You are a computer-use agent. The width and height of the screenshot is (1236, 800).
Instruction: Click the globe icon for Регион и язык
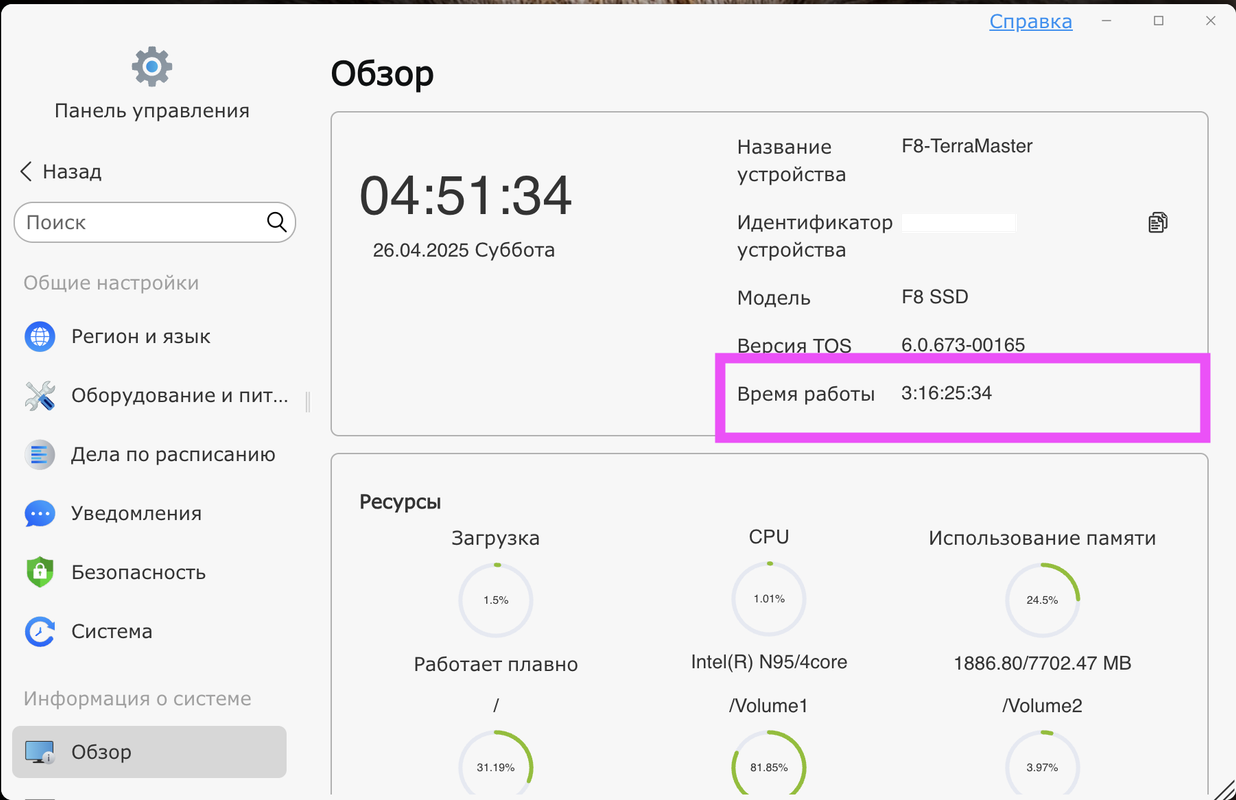pyautogui.click(x=40, y=337)
